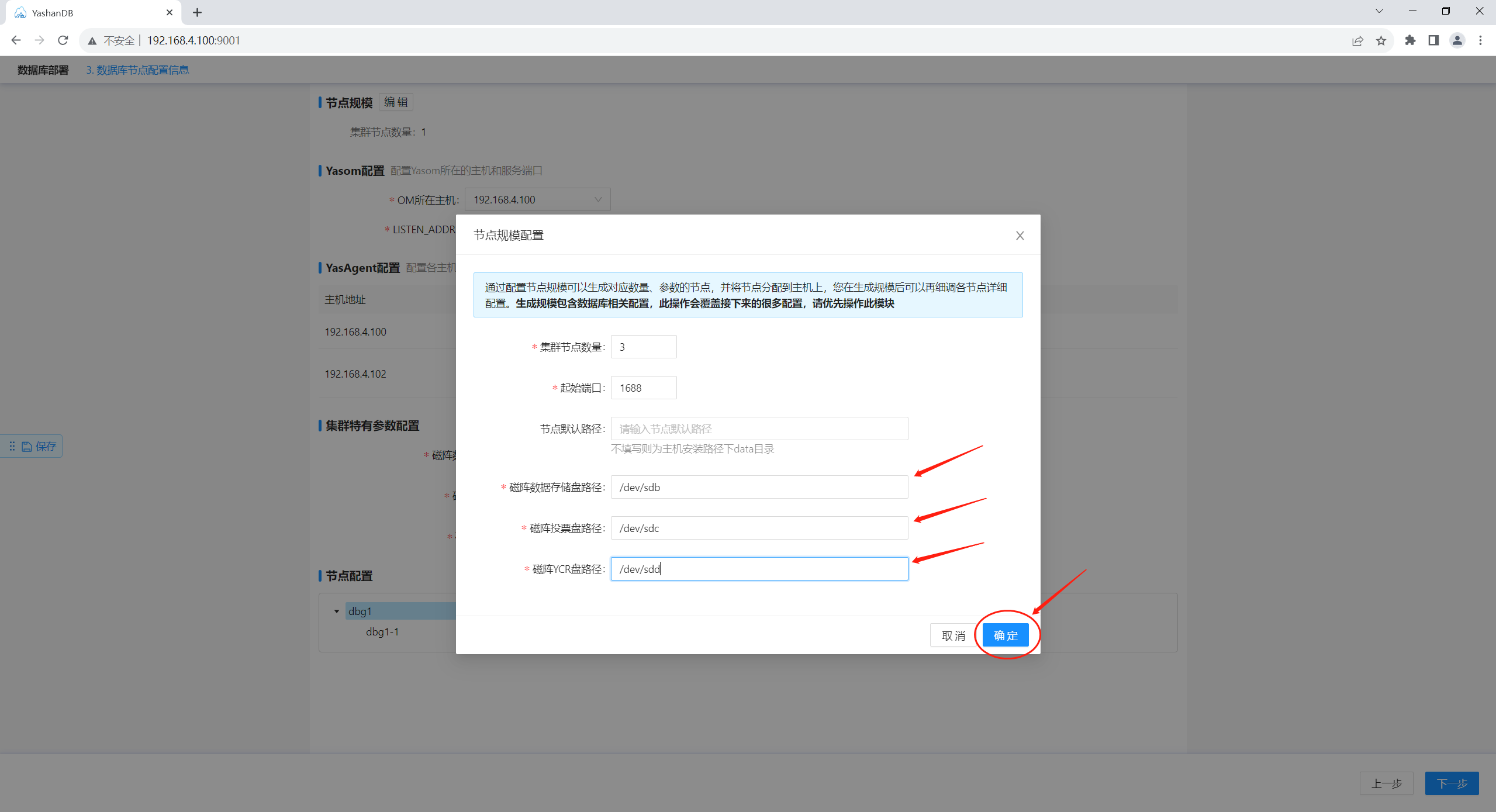Select the dbg1-1 tree item
This screenshot has height=812, width=1496.
click(382, 631)
